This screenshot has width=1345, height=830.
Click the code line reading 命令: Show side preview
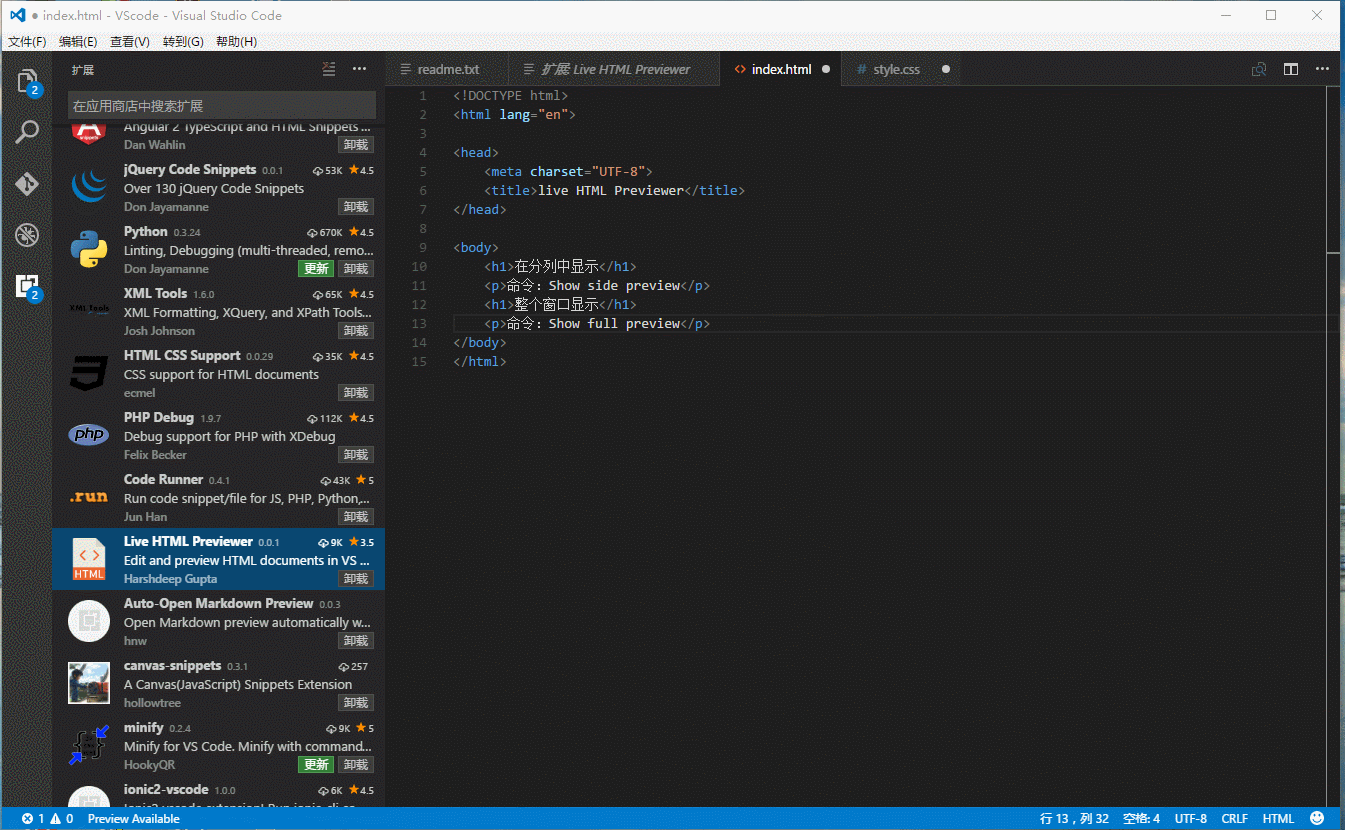597,285
